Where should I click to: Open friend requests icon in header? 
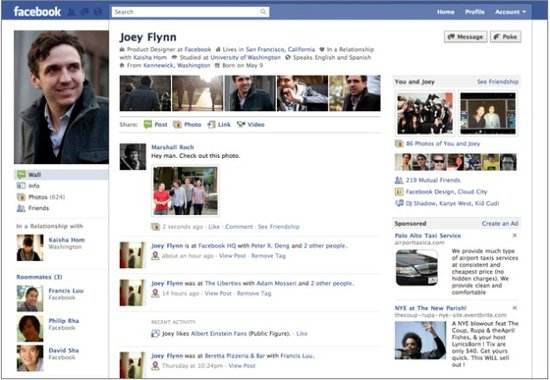71,12
